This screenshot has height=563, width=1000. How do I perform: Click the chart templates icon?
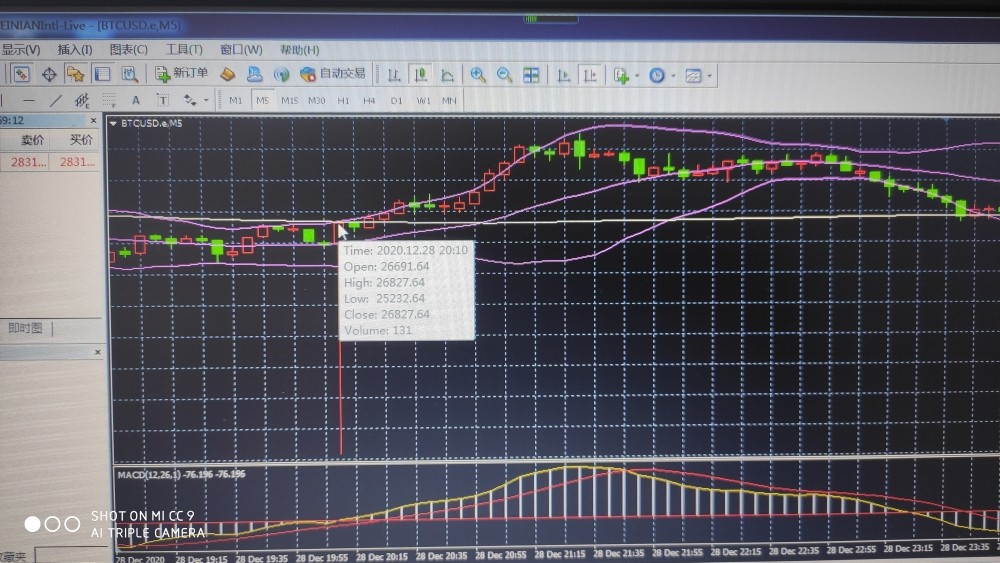(x=693, y=77)
